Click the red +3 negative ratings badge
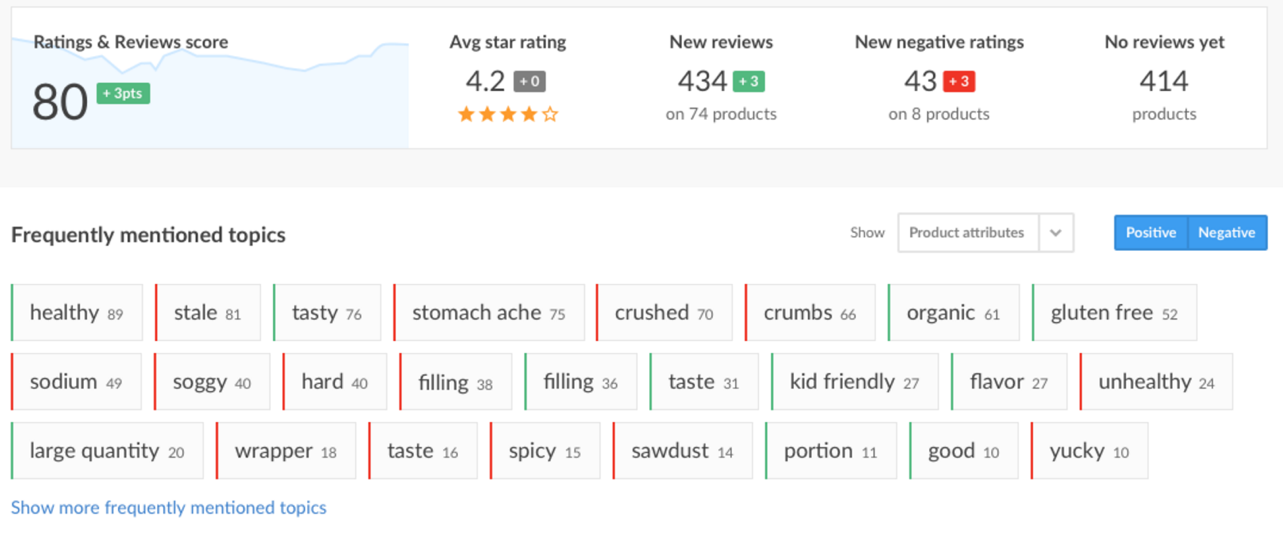1283x544 pixels. [958, 81]
